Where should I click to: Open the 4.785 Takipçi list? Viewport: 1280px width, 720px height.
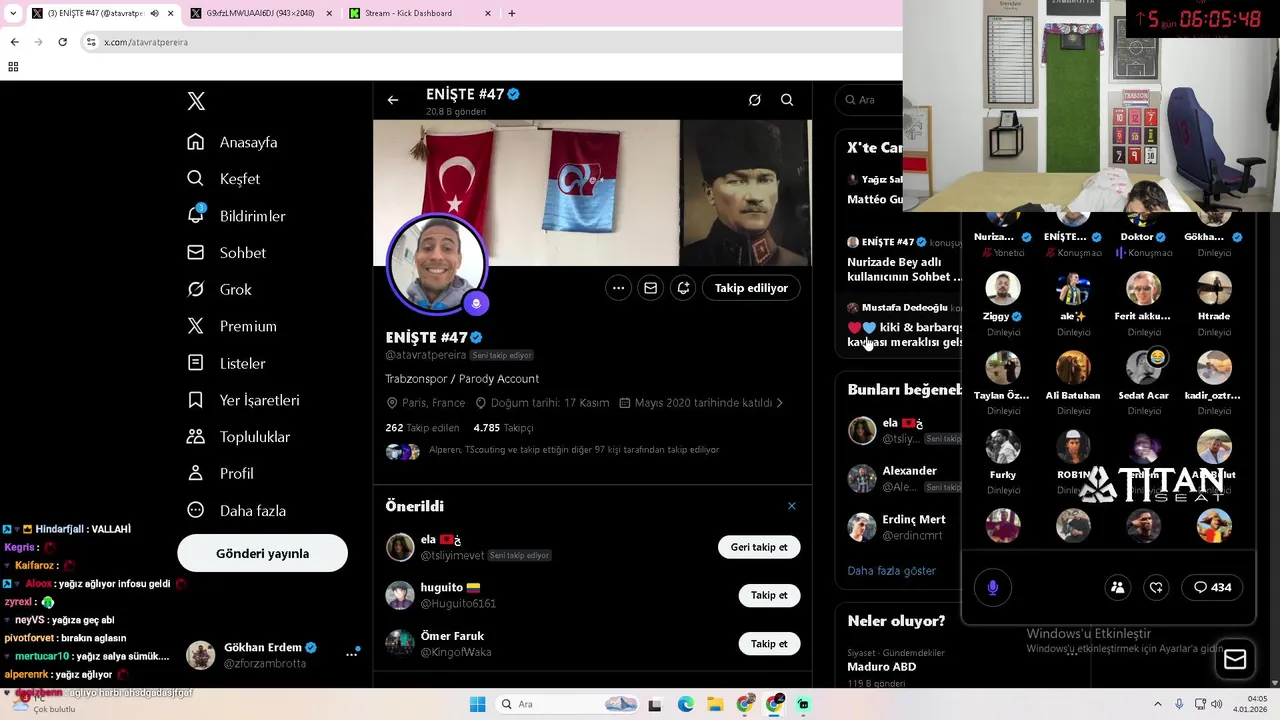click(503, 428)
